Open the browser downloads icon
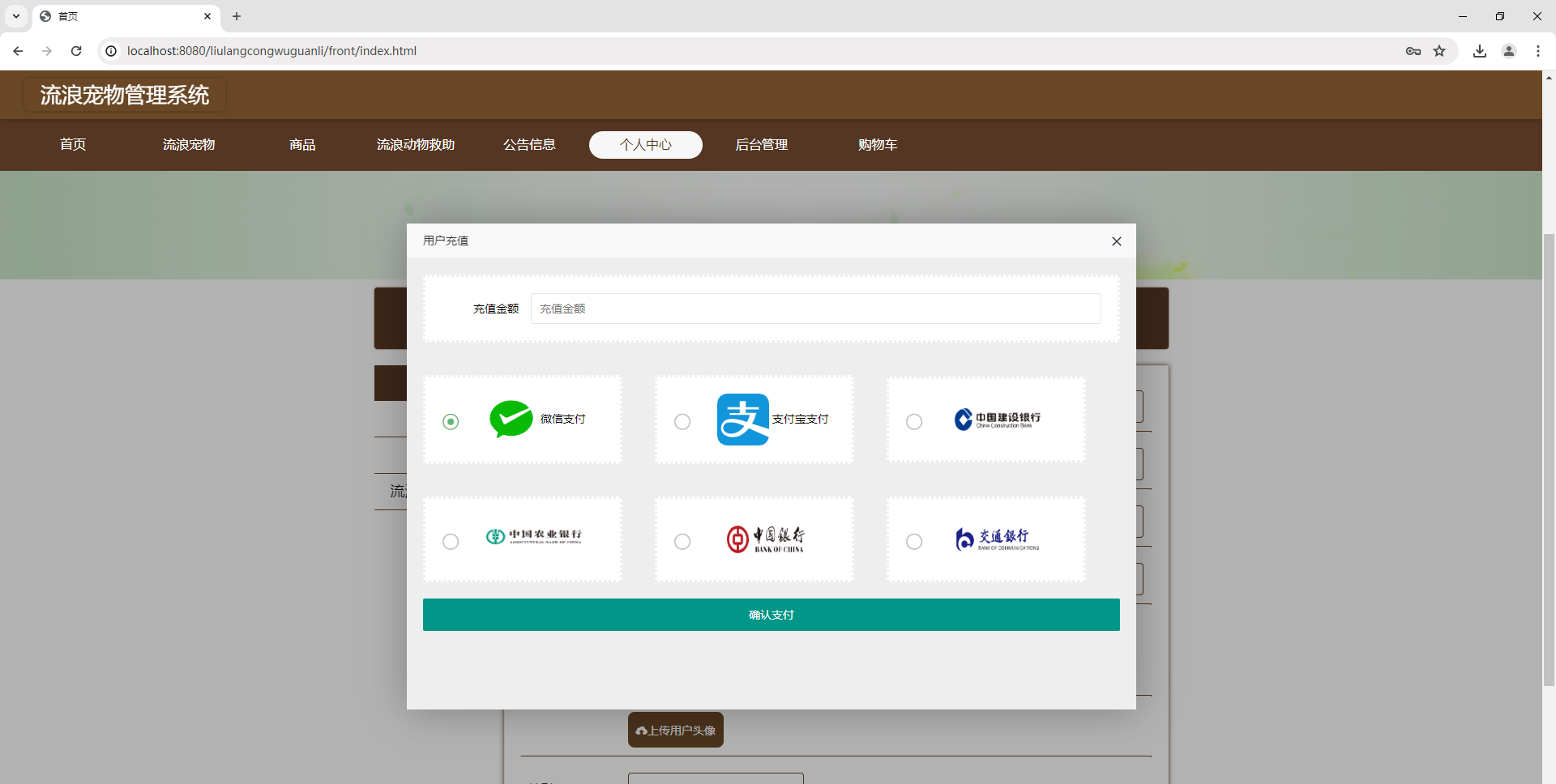Viewport: 1556px width, 784px height. click(x=1480, y=51)
